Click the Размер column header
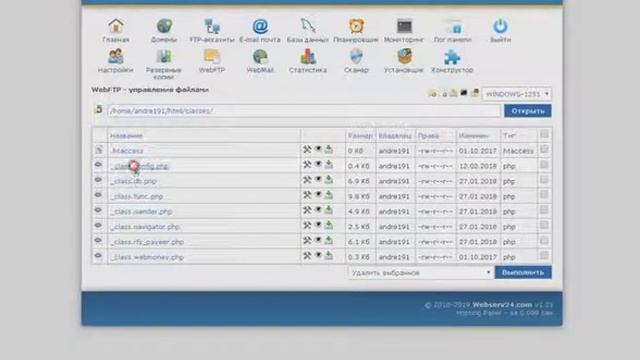Viewport: 640px width, 360px height. [360, 136]
